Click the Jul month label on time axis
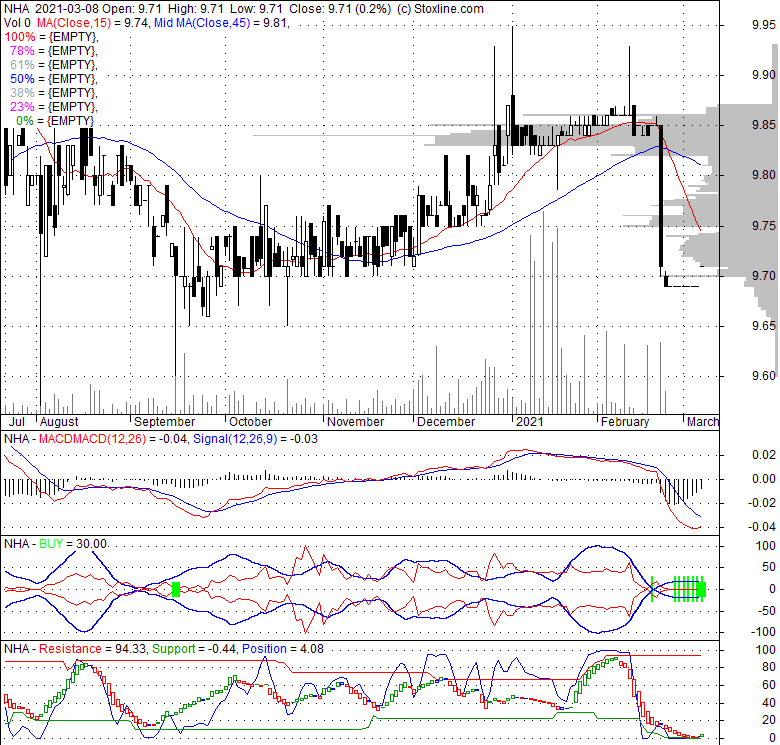The width and height of the screenshot is (780, 745). point(17,422)
